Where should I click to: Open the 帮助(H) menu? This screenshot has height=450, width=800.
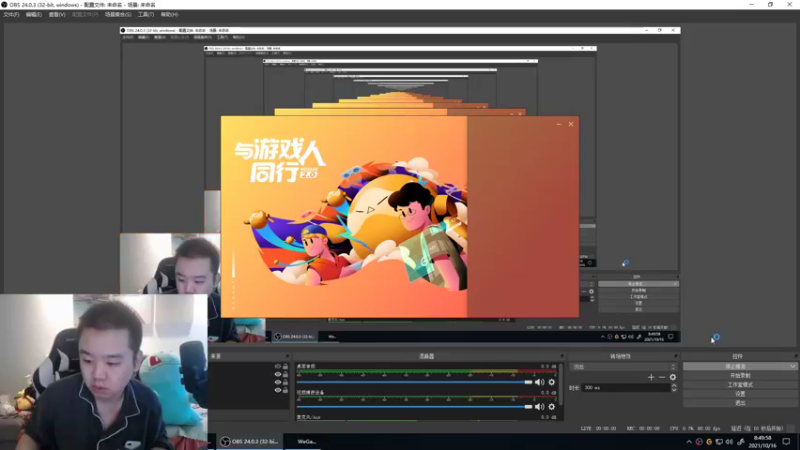(x=169, y=15)
